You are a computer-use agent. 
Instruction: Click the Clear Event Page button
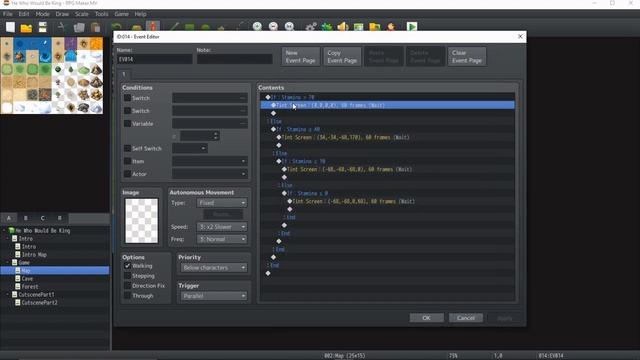(467, 56)
